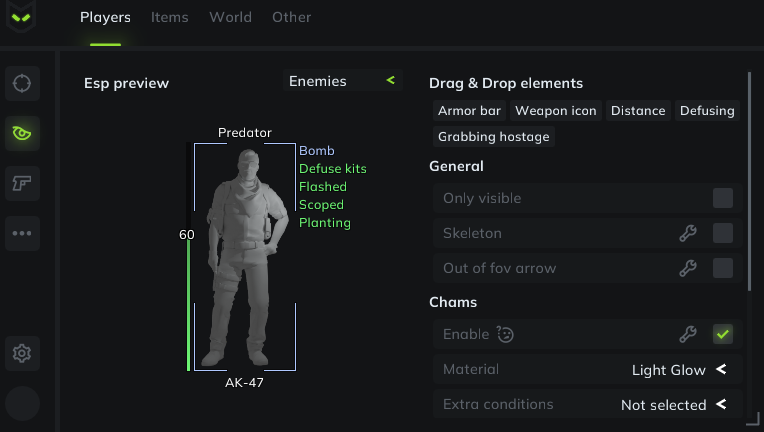764x432 pixels.
Task: Open the Material Light Glow dropdown
Action: (678, 370)
